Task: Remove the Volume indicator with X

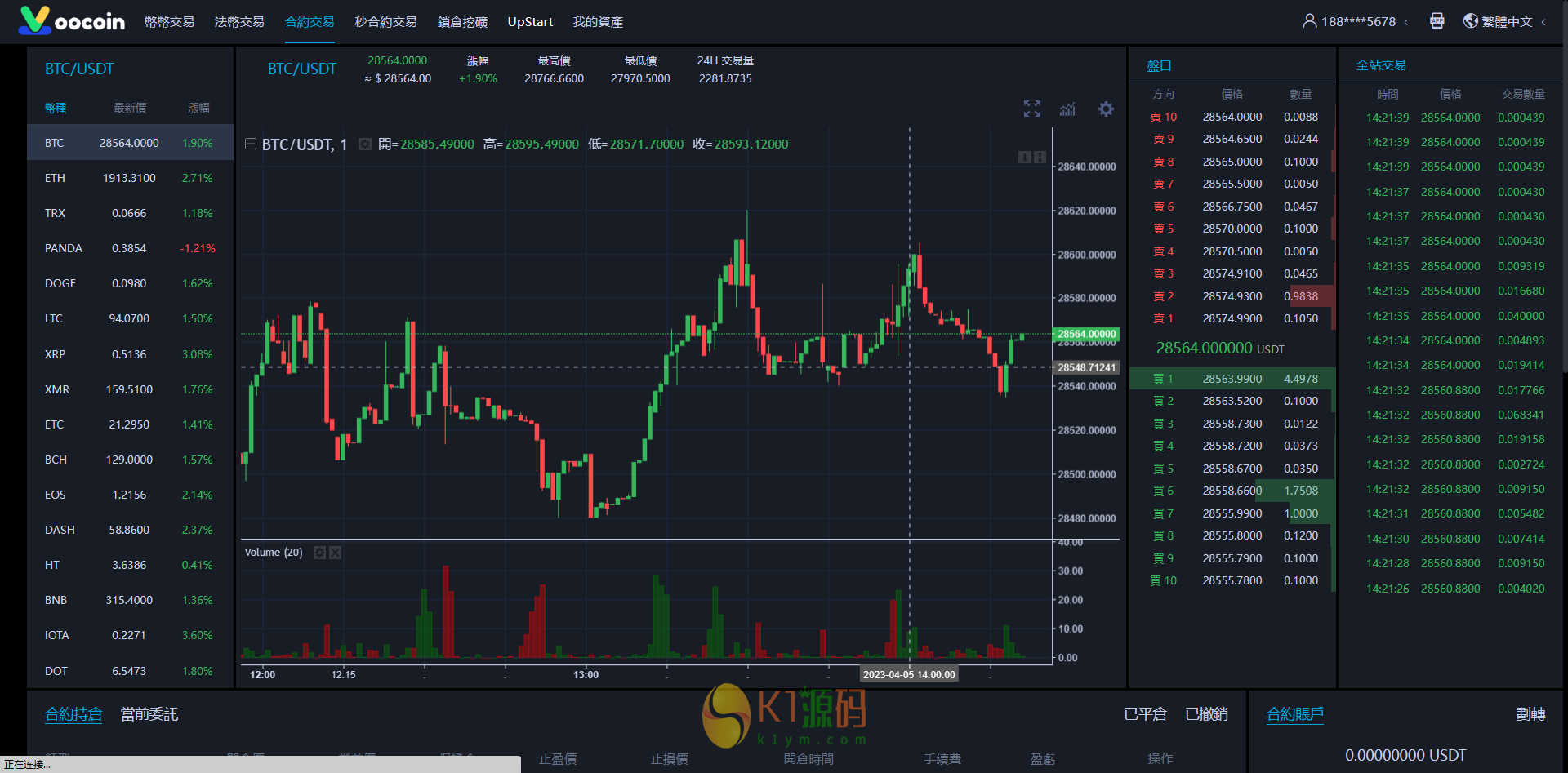Action: (x=335, y=553)
